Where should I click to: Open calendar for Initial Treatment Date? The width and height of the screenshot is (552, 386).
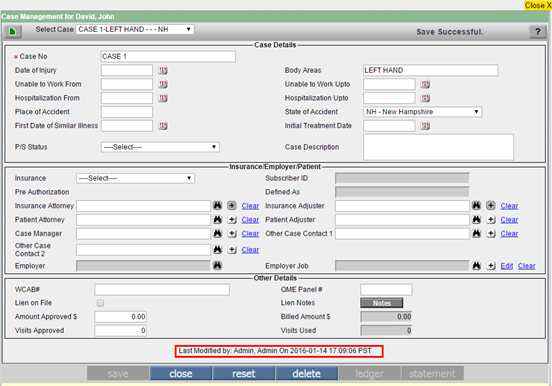point(425,126)
